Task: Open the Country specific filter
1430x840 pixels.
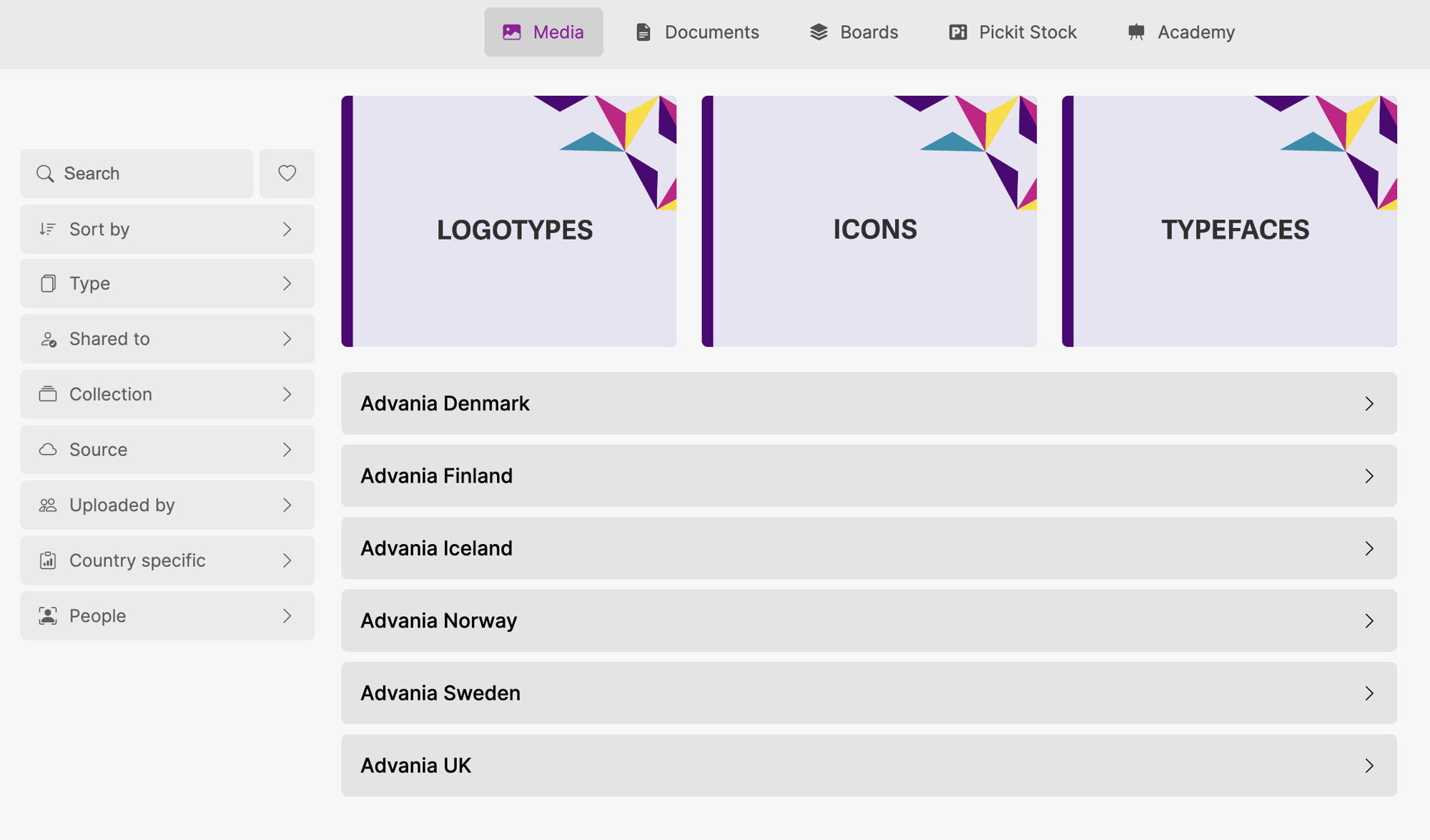Action: point(167,560)
